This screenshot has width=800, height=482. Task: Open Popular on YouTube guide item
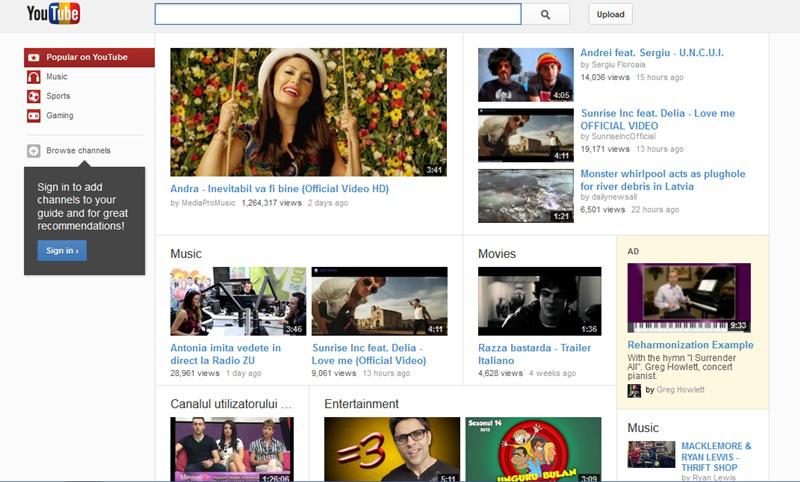point(87,58)
